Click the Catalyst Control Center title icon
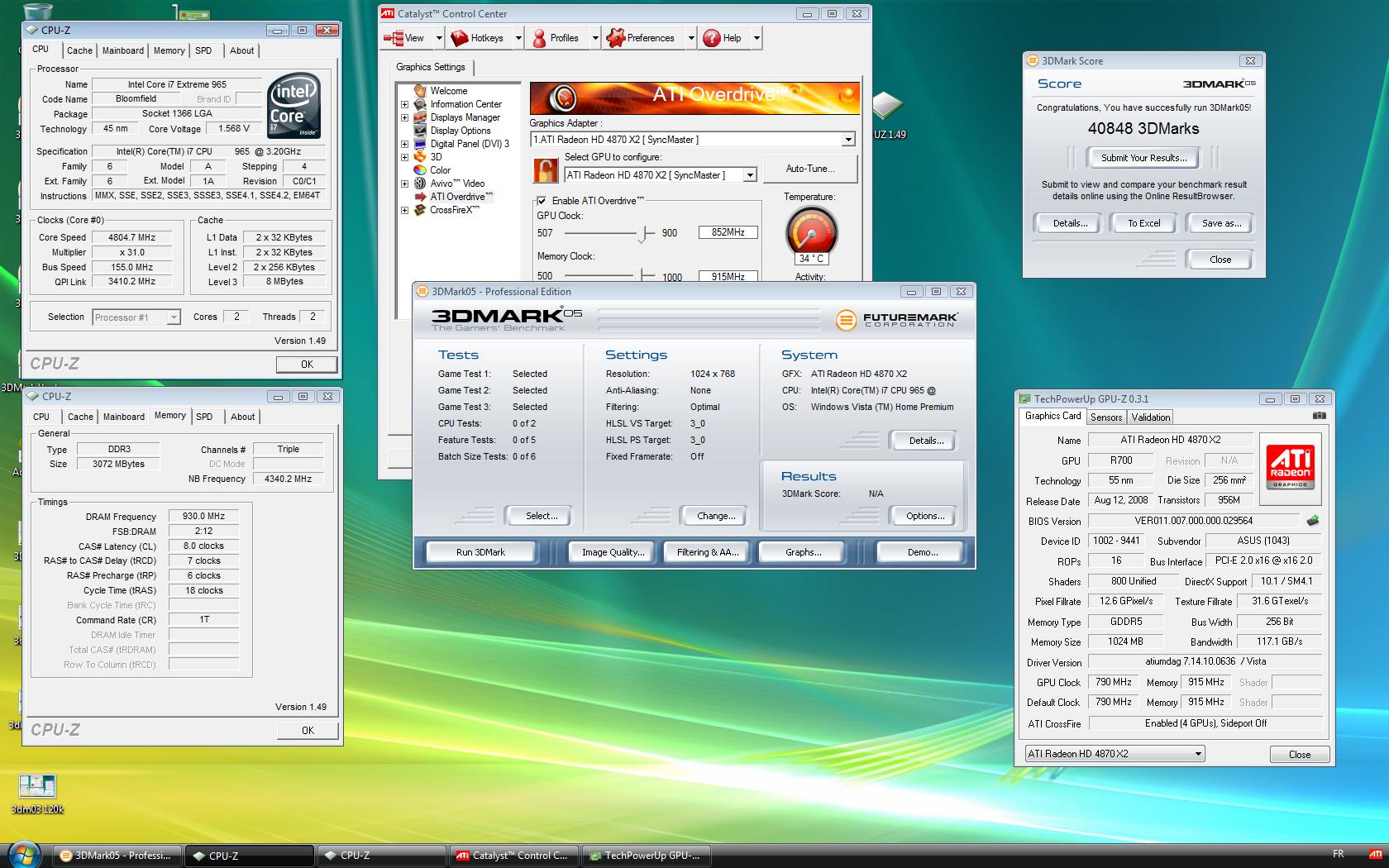Screen dimensions: 1389x868 387,13
